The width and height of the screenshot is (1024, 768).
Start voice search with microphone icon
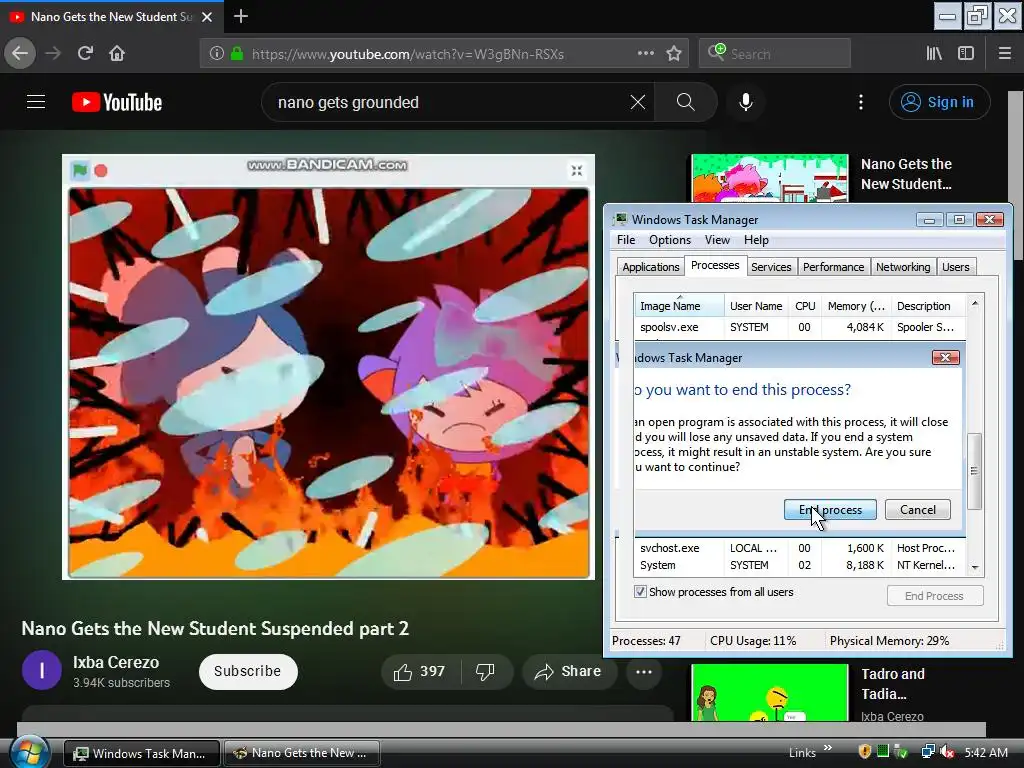coord(746,102)
